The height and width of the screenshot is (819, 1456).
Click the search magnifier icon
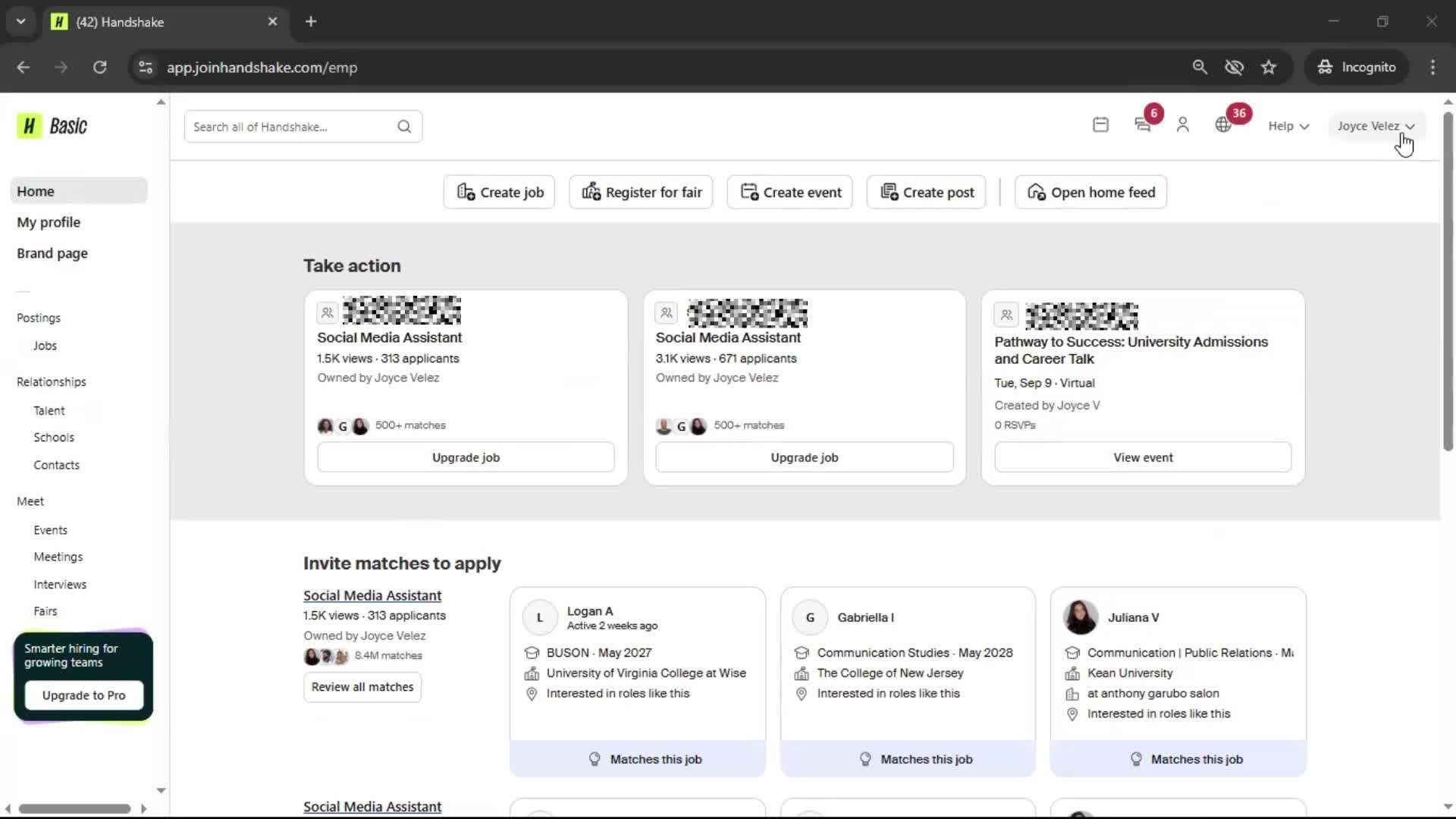[404, 127]
